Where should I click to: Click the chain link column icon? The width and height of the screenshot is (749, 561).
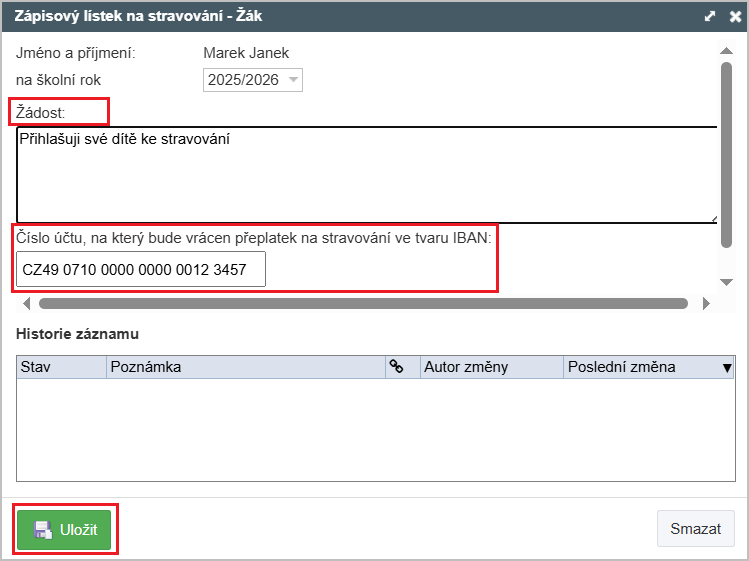(396, 367)
